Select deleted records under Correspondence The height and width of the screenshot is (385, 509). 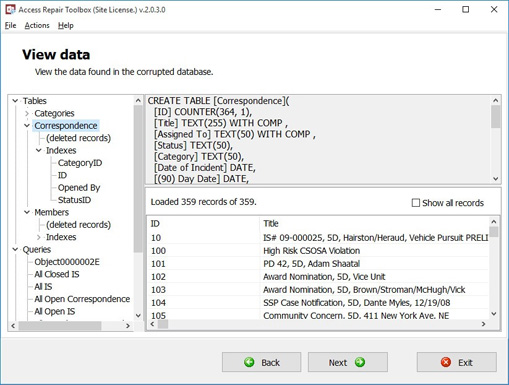pyautogui.click(x=78, y=138)
